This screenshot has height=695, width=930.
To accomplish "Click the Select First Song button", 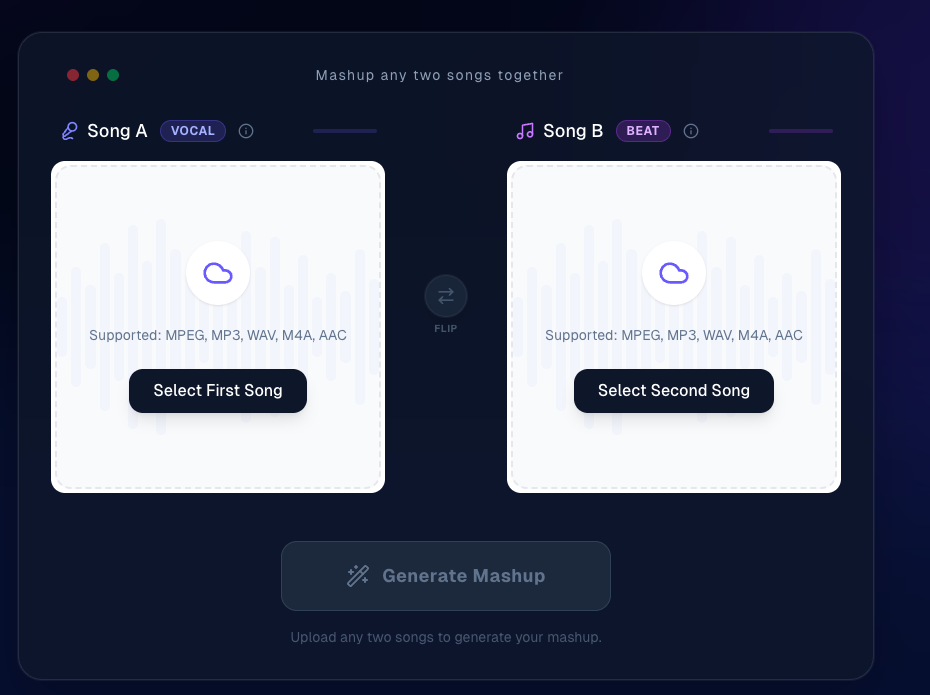I will pos(217,390).
